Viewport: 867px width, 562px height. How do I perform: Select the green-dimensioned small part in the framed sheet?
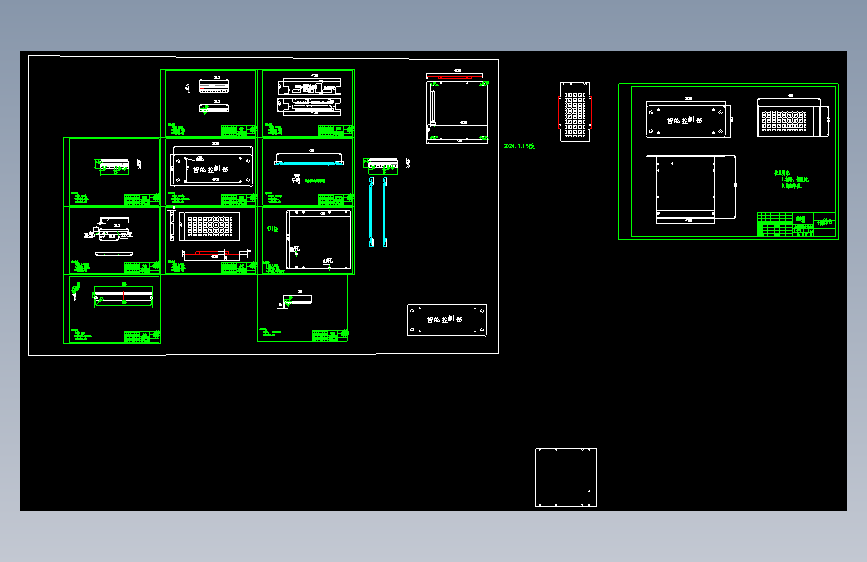coord(112,166)
